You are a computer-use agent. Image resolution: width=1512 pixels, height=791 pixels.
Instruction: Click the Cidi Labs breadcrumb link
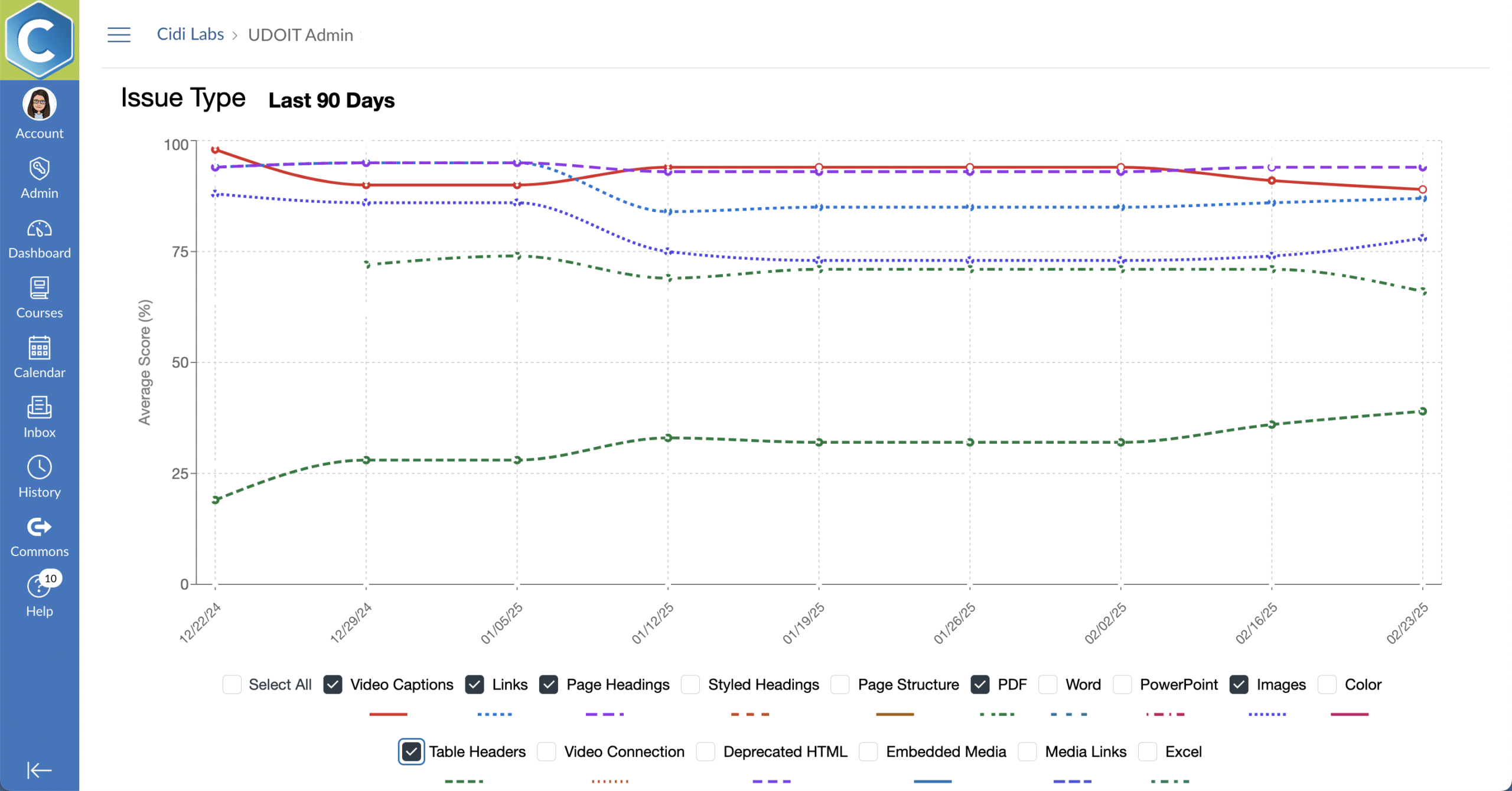coord(190,35)
